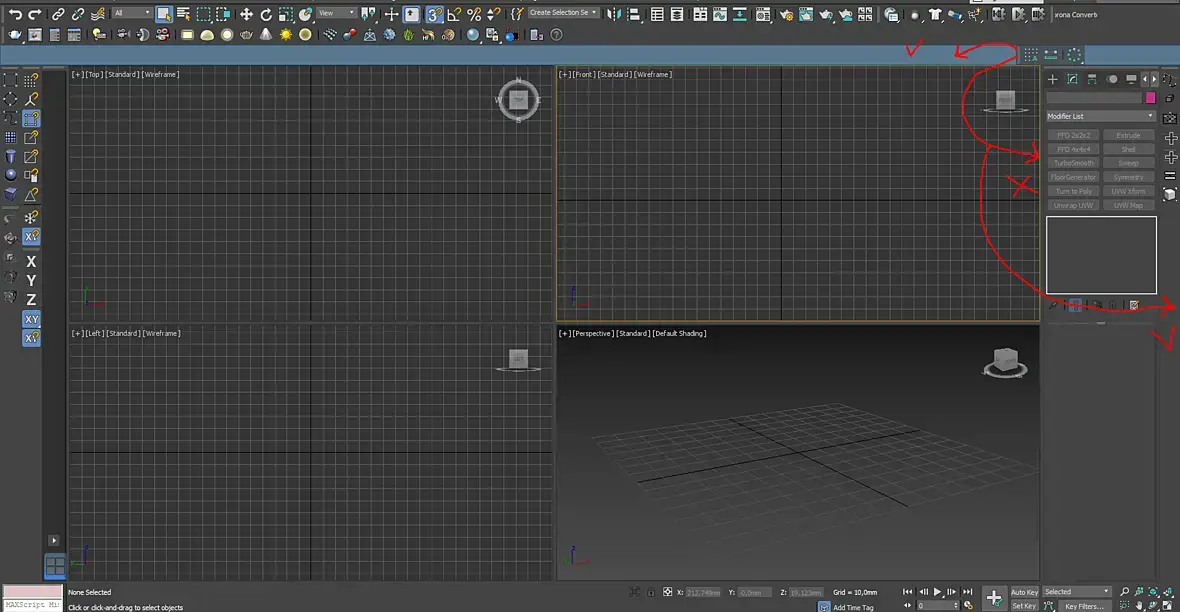Click the Undo arrow in the main toolbar

15,14
